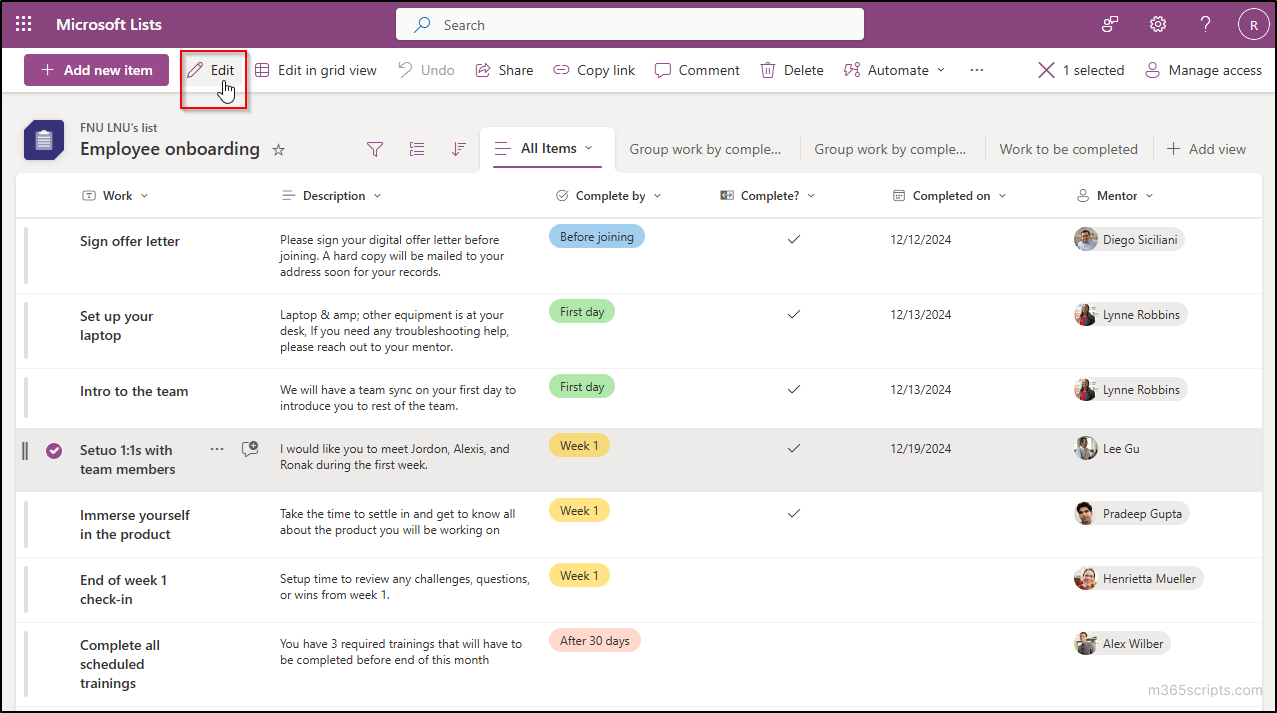Viewport: 1277px width, 713px height.
Task: Add comment on Setuo 1:1s row icon
Action: [x=250, y=449]
